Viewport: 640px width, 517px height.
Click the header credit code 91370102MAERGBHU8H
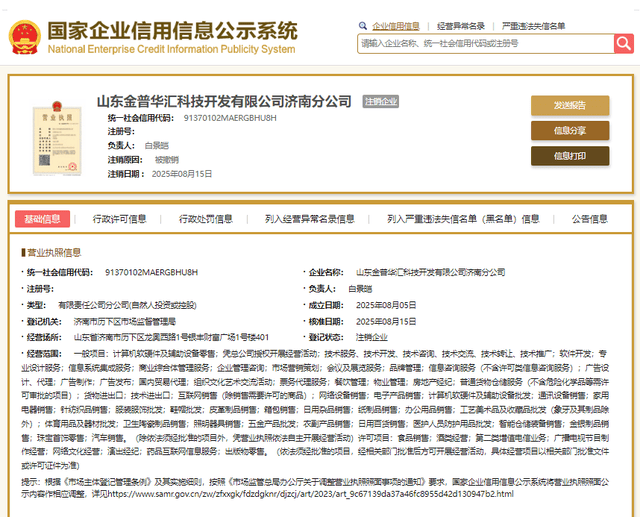coord(230,118)
